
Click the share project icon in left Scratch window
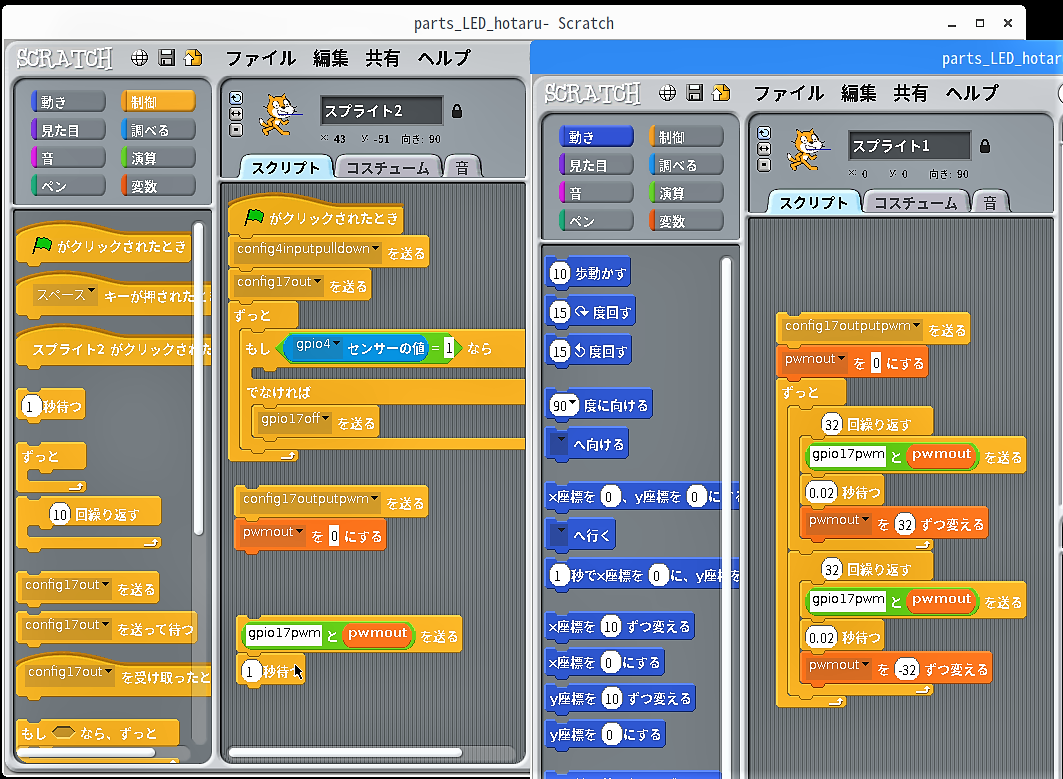click(x=193, y=58)
